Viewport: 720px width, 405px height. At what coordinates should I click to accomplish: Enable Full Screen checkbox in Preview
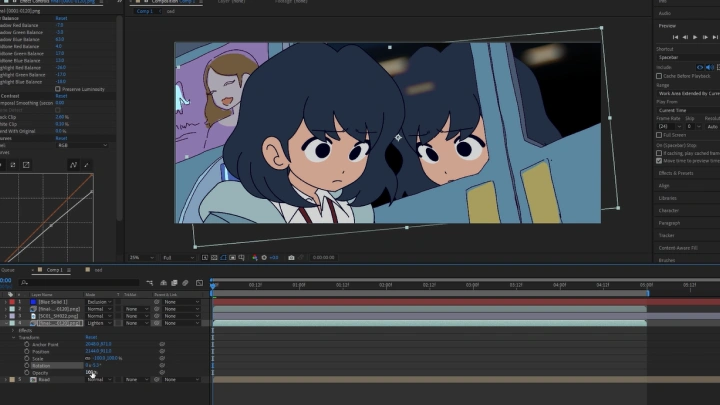659,135
